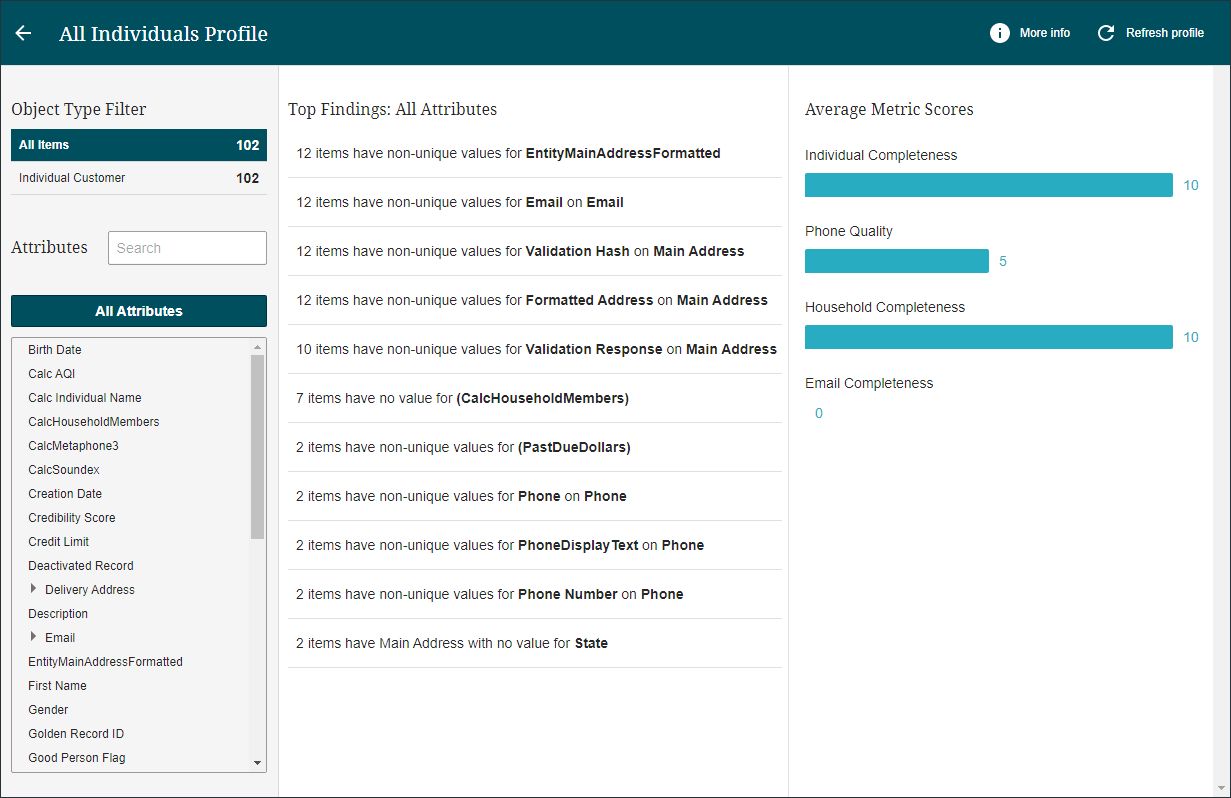Image resolution: width=1231 pixels, height=798 pixels.
Task: Select the All Items filter
Action: point(138,145)
